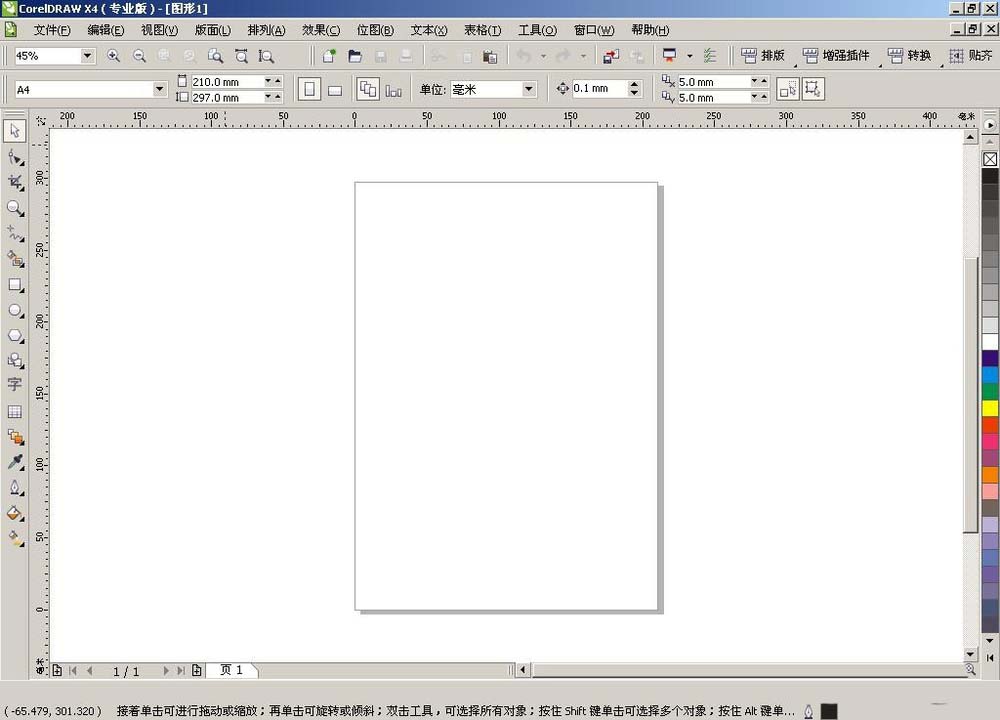Viewport: 1000px width, 720px height.
Task: Set page to landscape orientation
Action: click(335, 90)
